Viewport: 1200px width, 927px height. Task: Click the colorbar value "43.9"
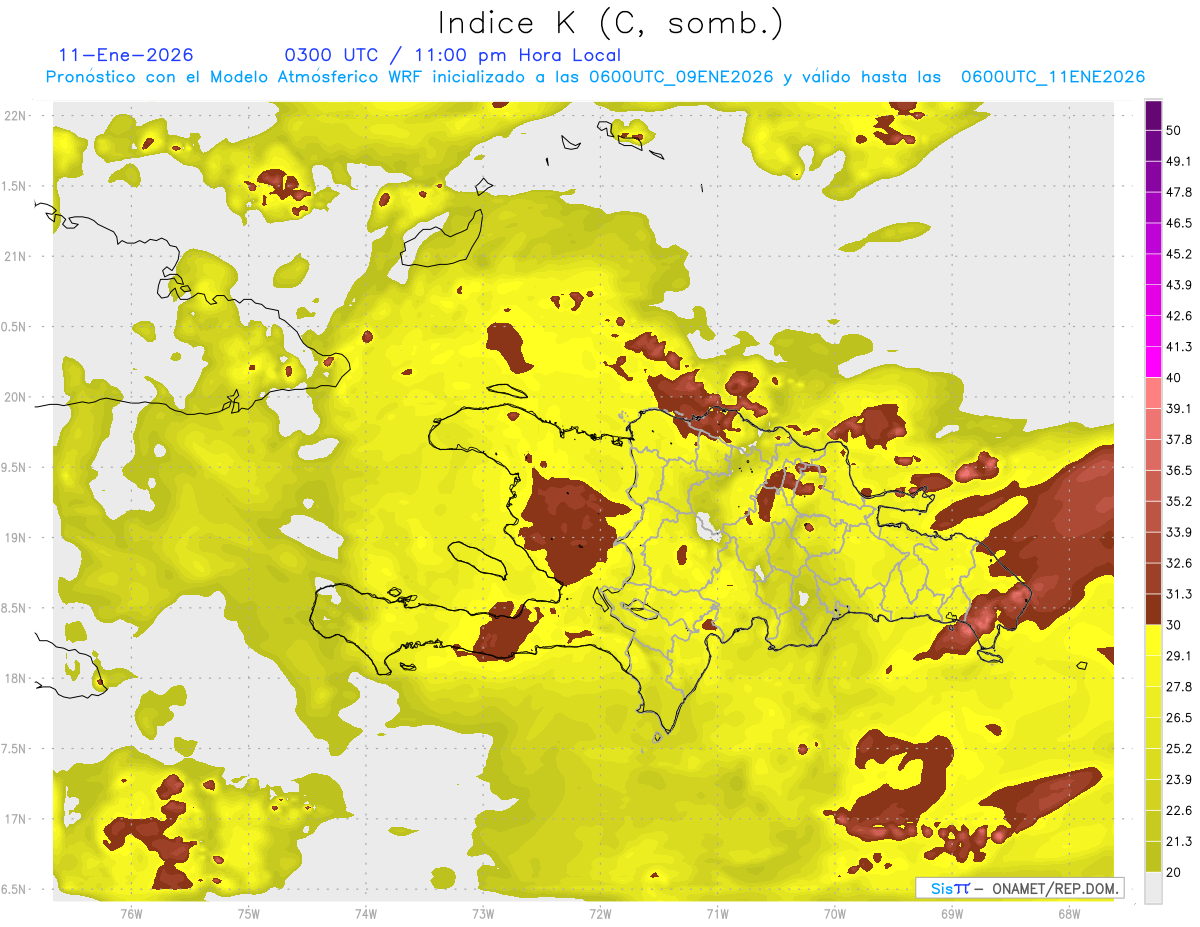[x=1178, y=285]
